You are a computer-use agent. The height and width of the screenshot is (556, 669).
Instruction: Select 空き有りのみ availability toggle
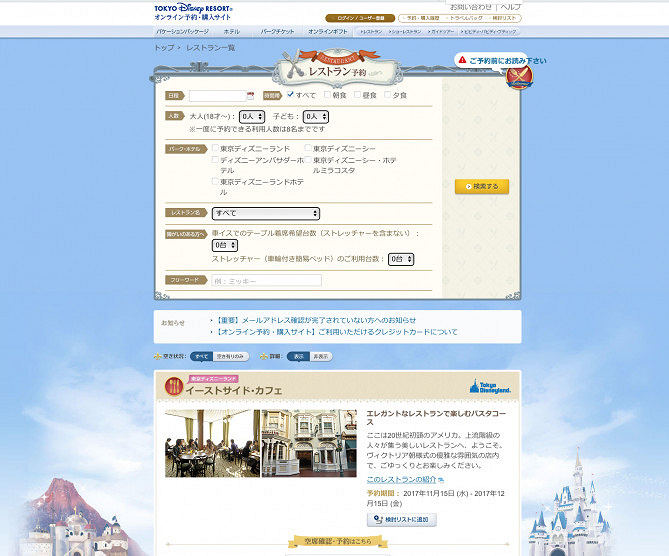click(230, 356)
